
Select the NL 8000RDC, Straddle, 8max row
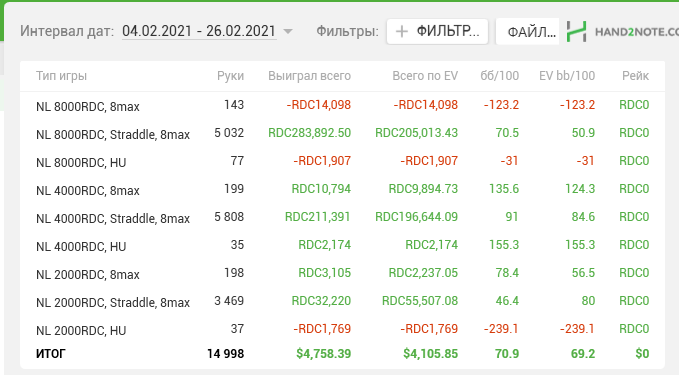click(x=342, y=133)
